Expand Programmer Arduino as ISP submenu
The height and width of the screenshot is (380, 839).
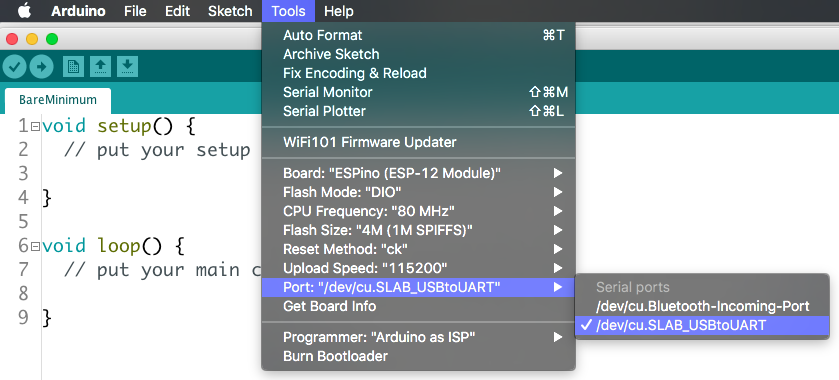[418, 337]
